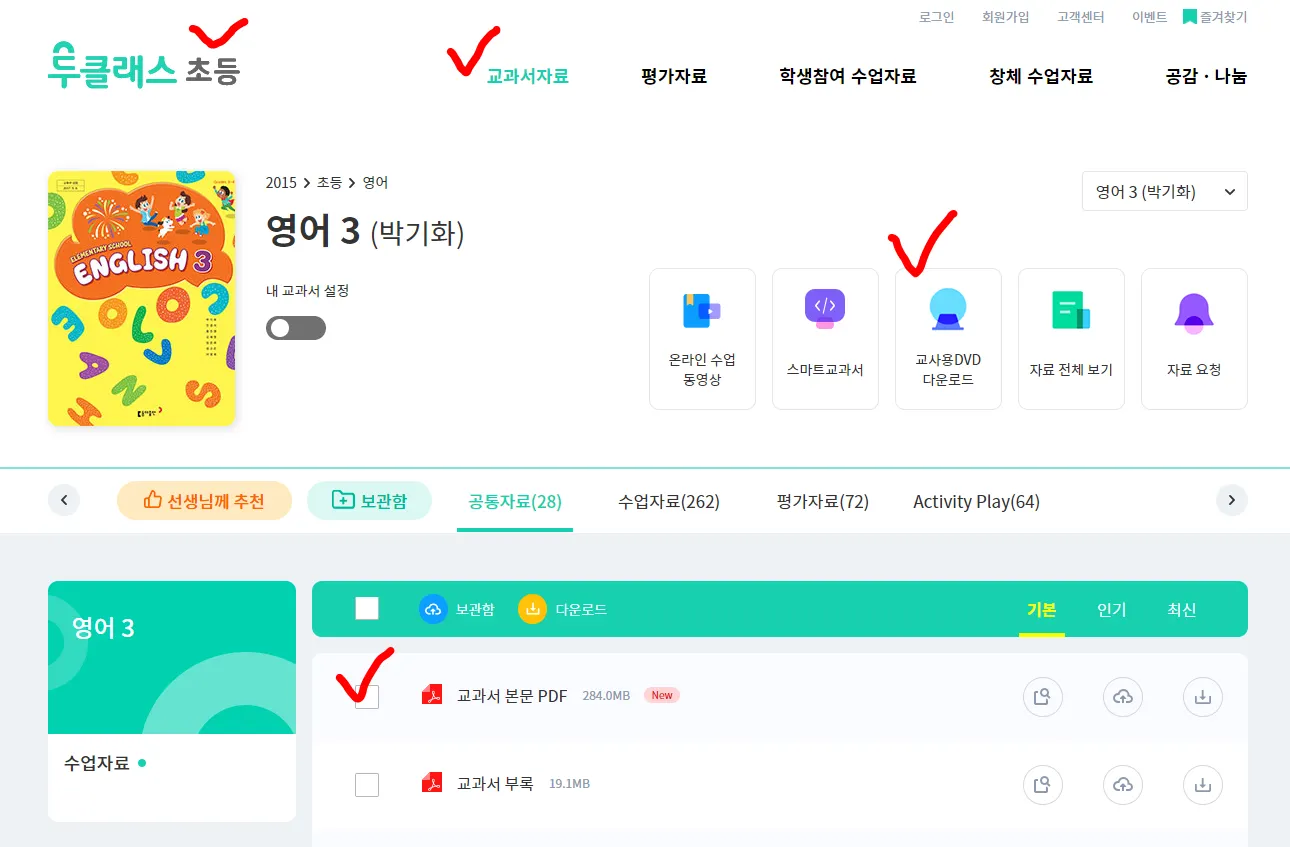Click the 선생님께 추천 button
Image resolution: width=1290 pixels, height=847 pixels.
click(x=204, y=500)
